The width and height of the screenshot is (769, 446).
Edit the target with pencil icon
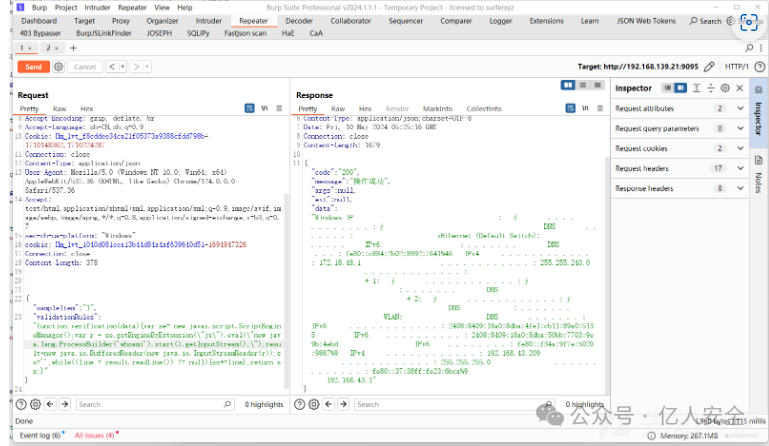click(709, 66)
